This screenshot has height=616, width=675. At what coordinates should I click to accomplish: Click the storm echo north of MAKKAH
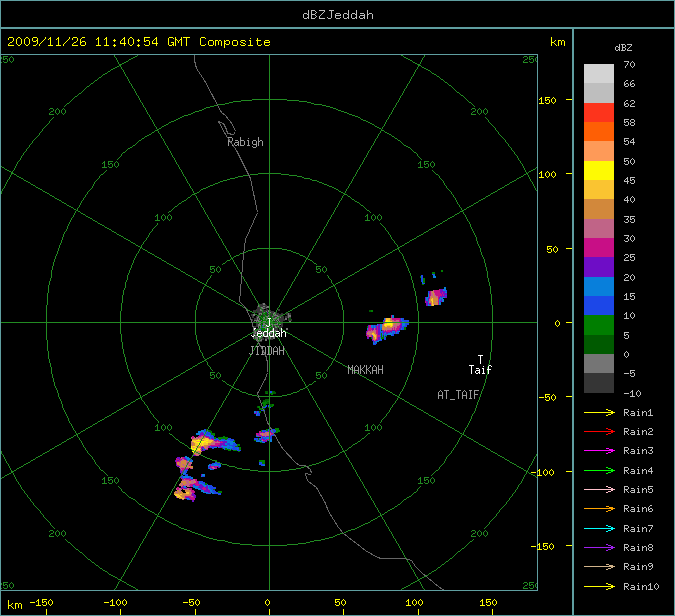click(x=387, y=329)
